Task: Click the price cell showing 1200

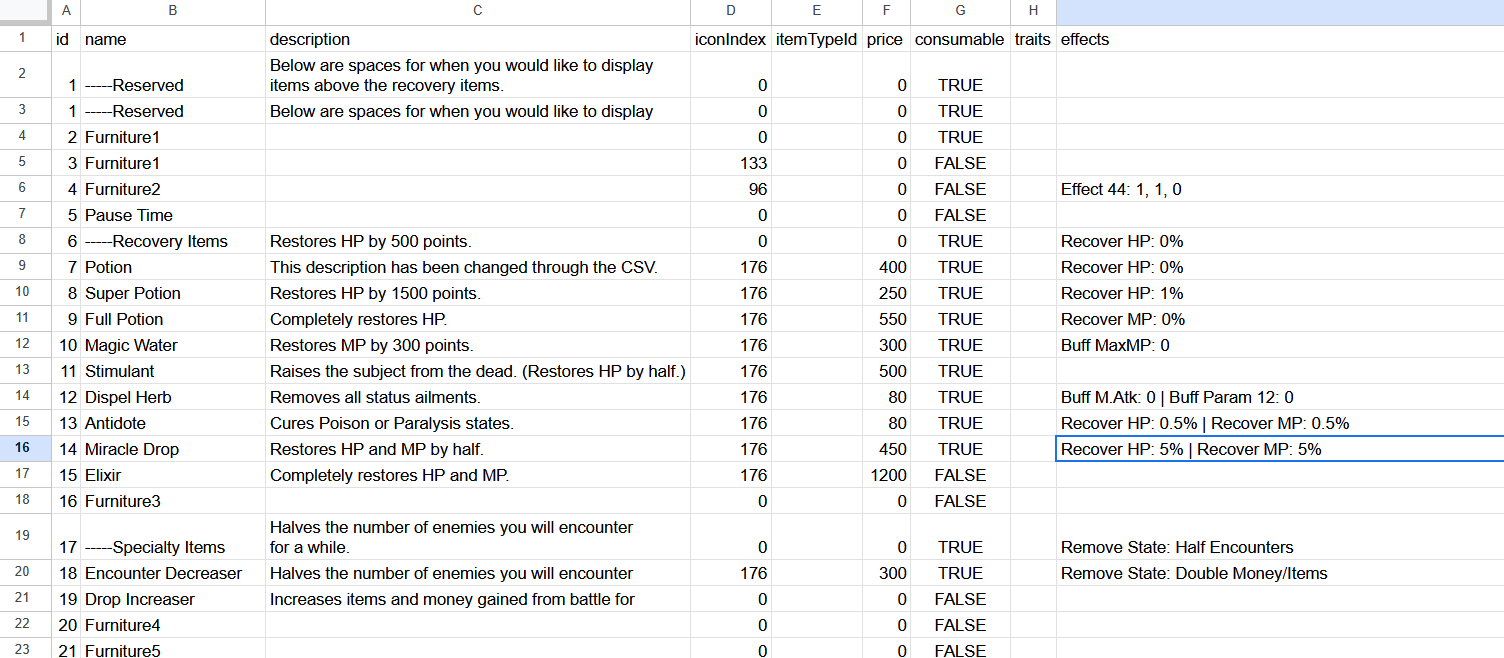Action: [x=886, y=475]
